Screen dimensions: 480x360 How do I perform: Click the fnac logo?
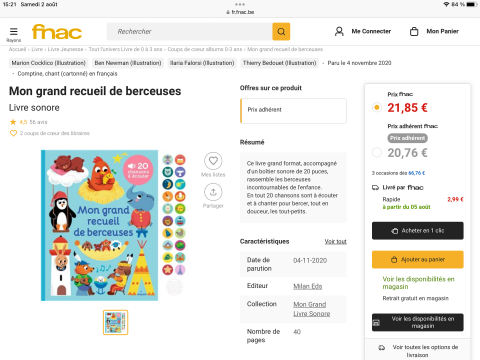(57, 32)
